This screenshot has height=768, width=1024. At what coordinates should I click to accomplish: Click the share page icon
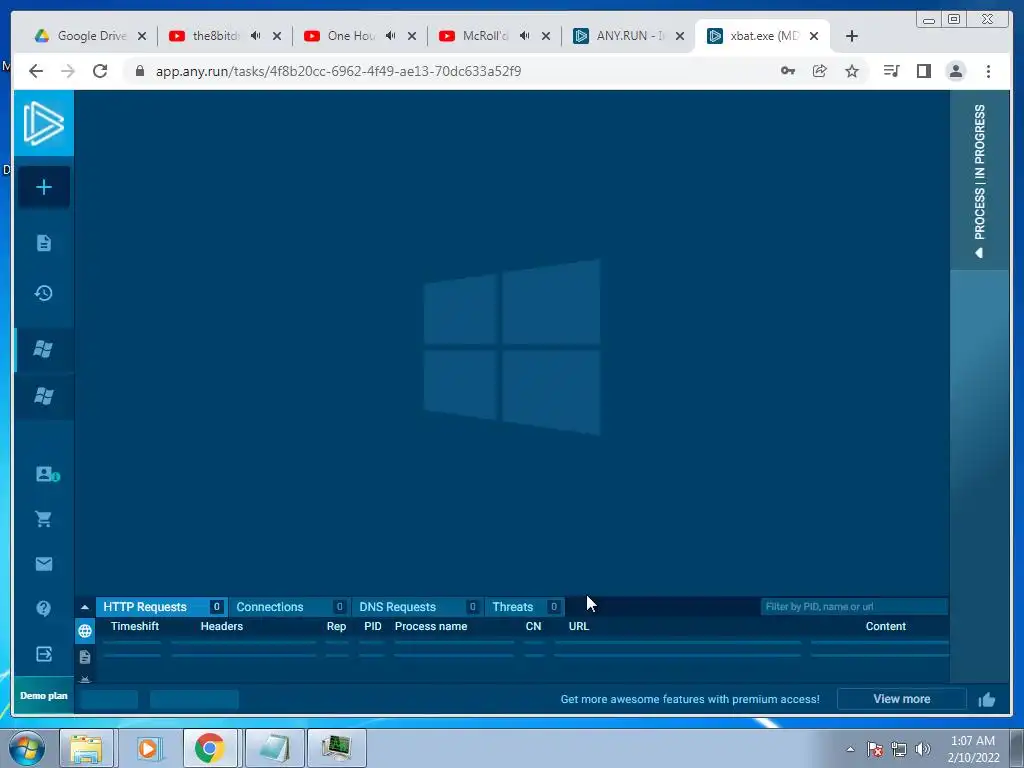[820, 71]
